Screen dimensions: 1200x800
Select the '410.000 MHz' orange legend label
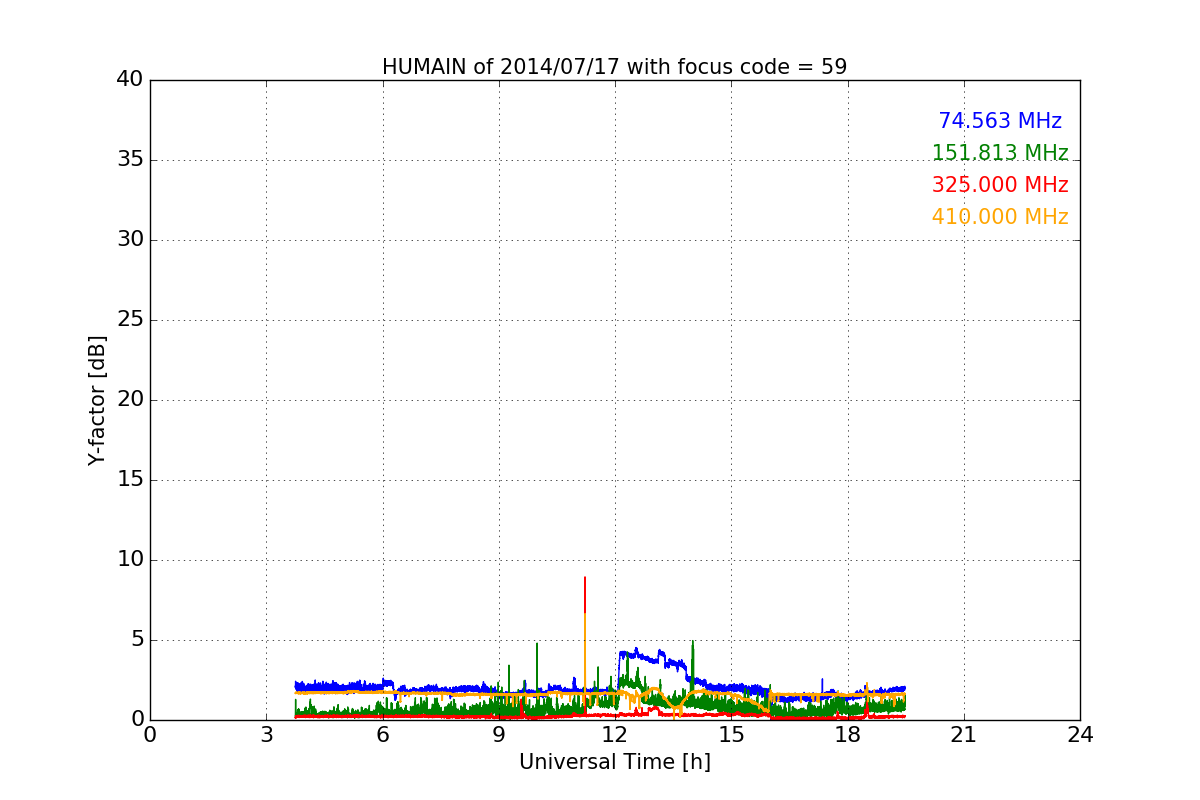(1000, 217)
